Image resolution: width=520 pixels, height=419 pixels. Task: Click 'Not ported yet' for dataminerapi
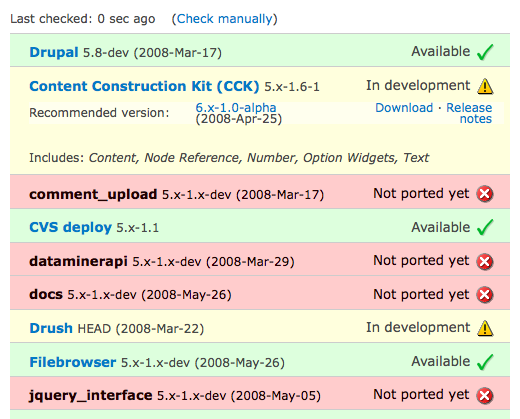[x=421, y=261]
